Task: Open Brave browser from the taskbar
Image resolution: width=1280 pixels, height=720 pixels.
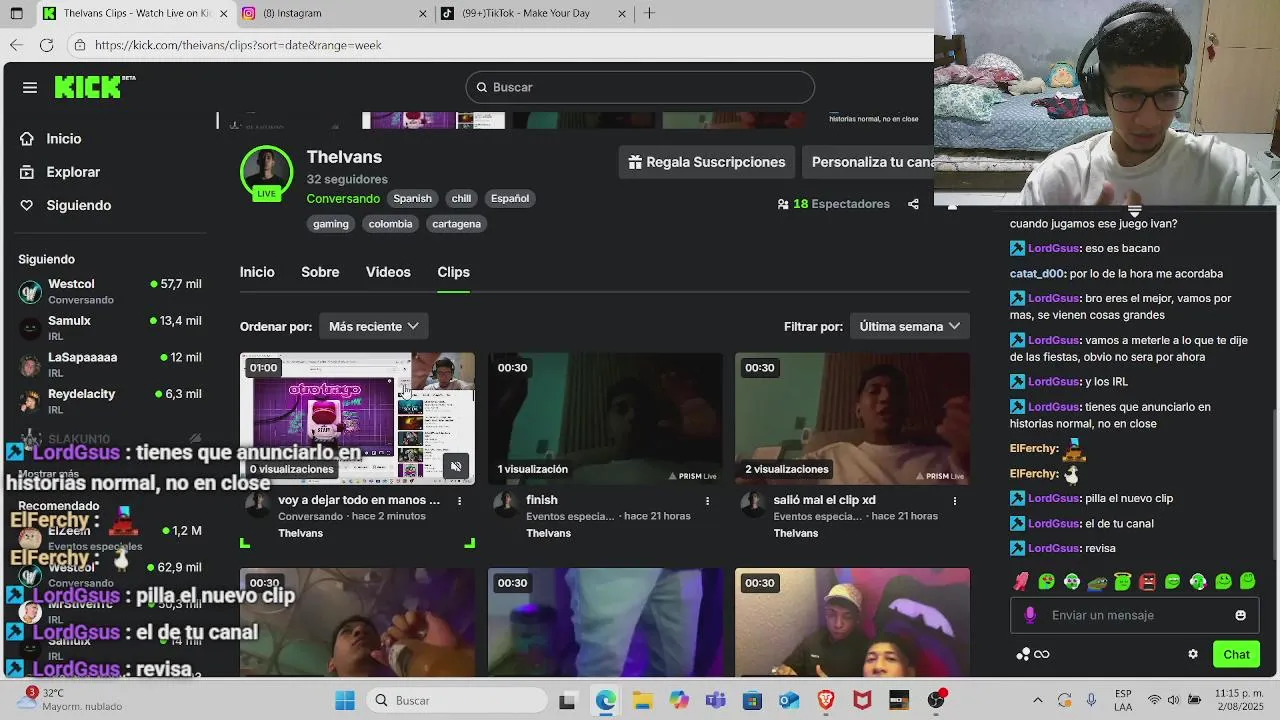Action: tap(826, 700)
